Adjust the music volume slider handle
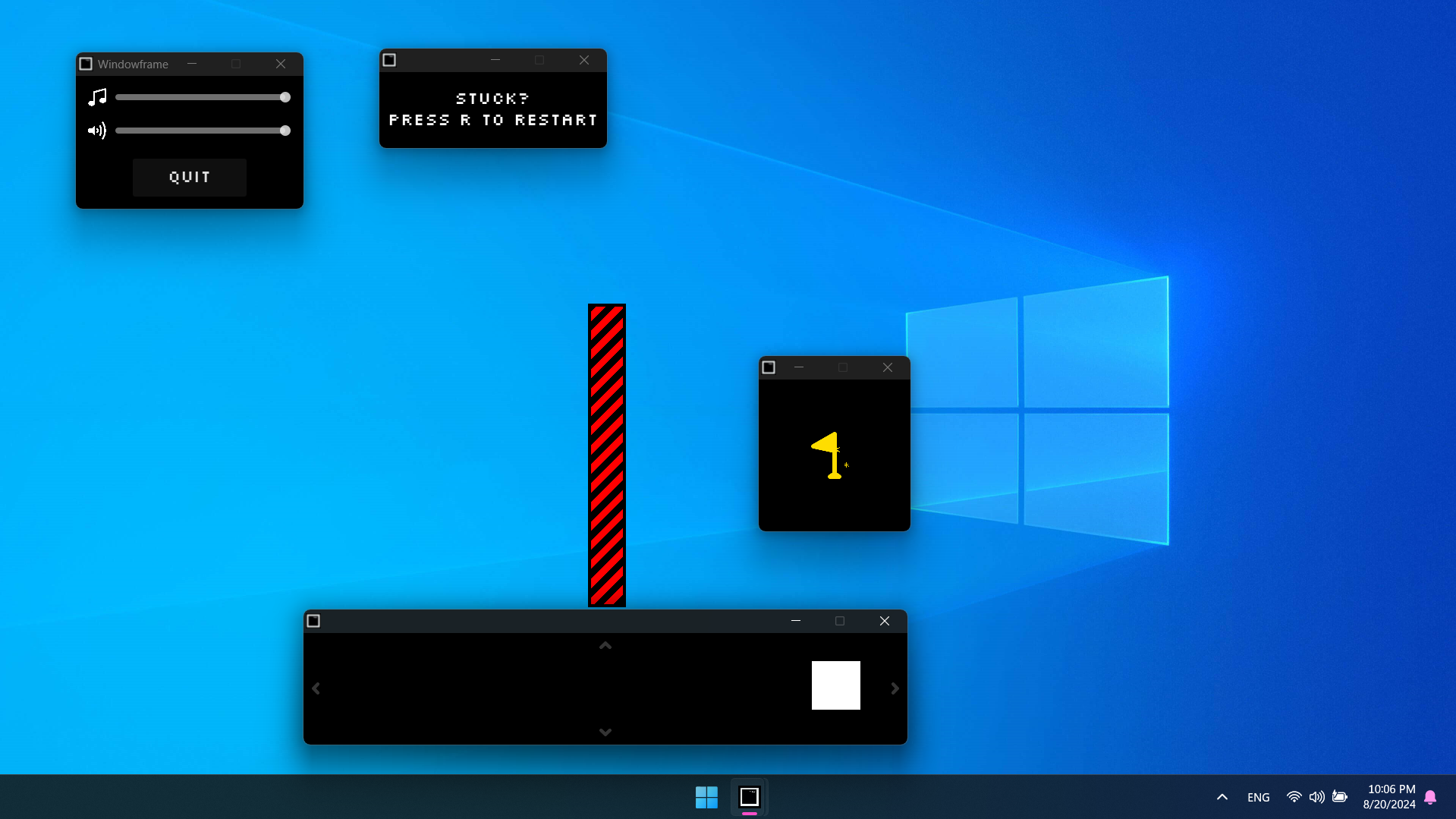The width and height of the screenshot is (1456, 819). (285, 97)
